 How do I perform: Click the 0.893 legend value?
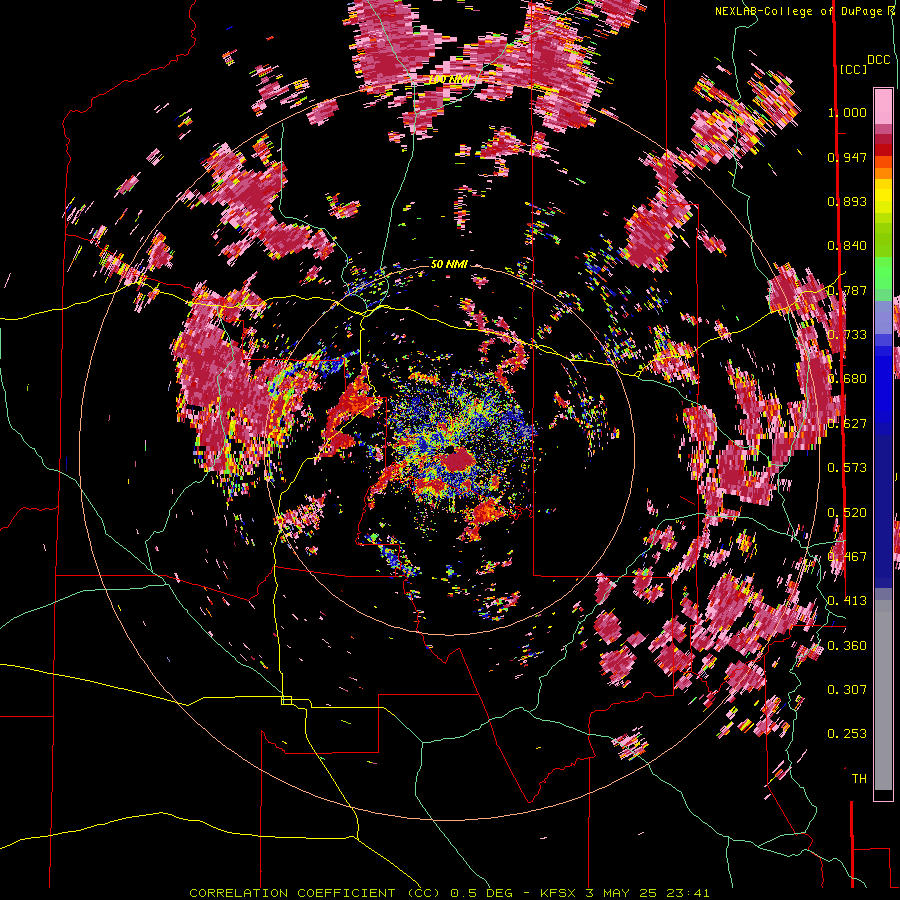coord(847,201)
